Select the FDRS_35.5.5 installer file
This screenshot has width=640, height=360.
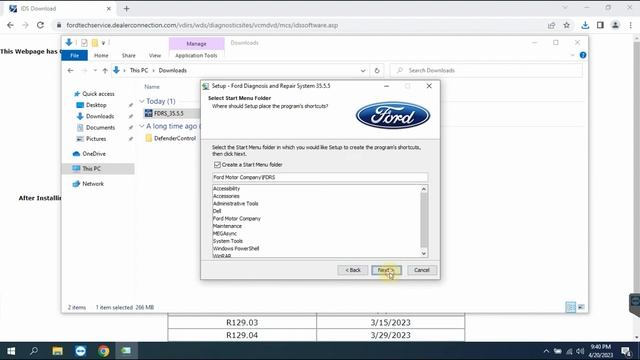click(169, 113)
